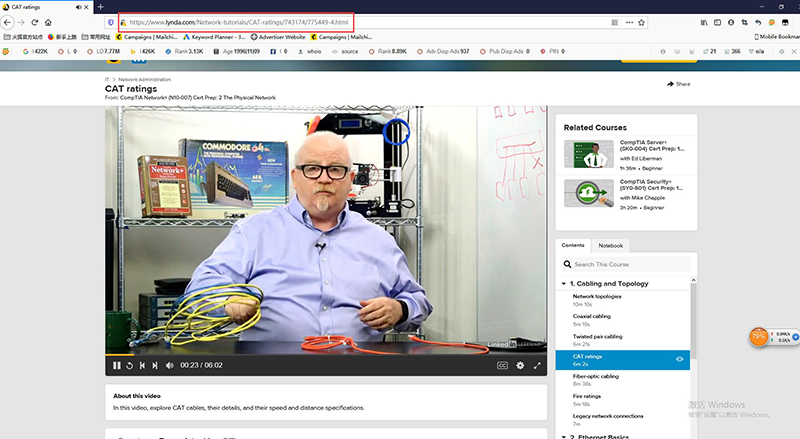Click source in SEO toolbar
The height and width of the screenshot is (439, 800).
tap(345, 52)
